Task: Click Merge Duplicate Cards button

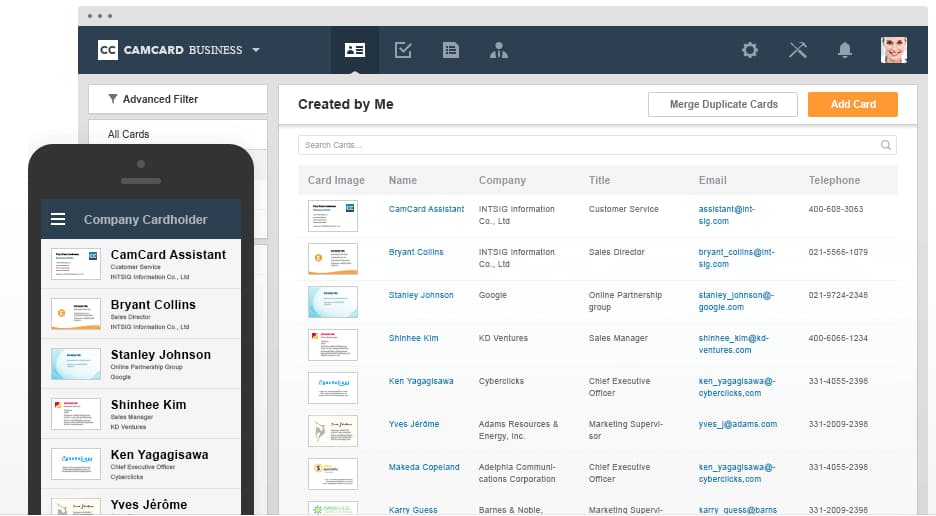Action: [723, 105]
